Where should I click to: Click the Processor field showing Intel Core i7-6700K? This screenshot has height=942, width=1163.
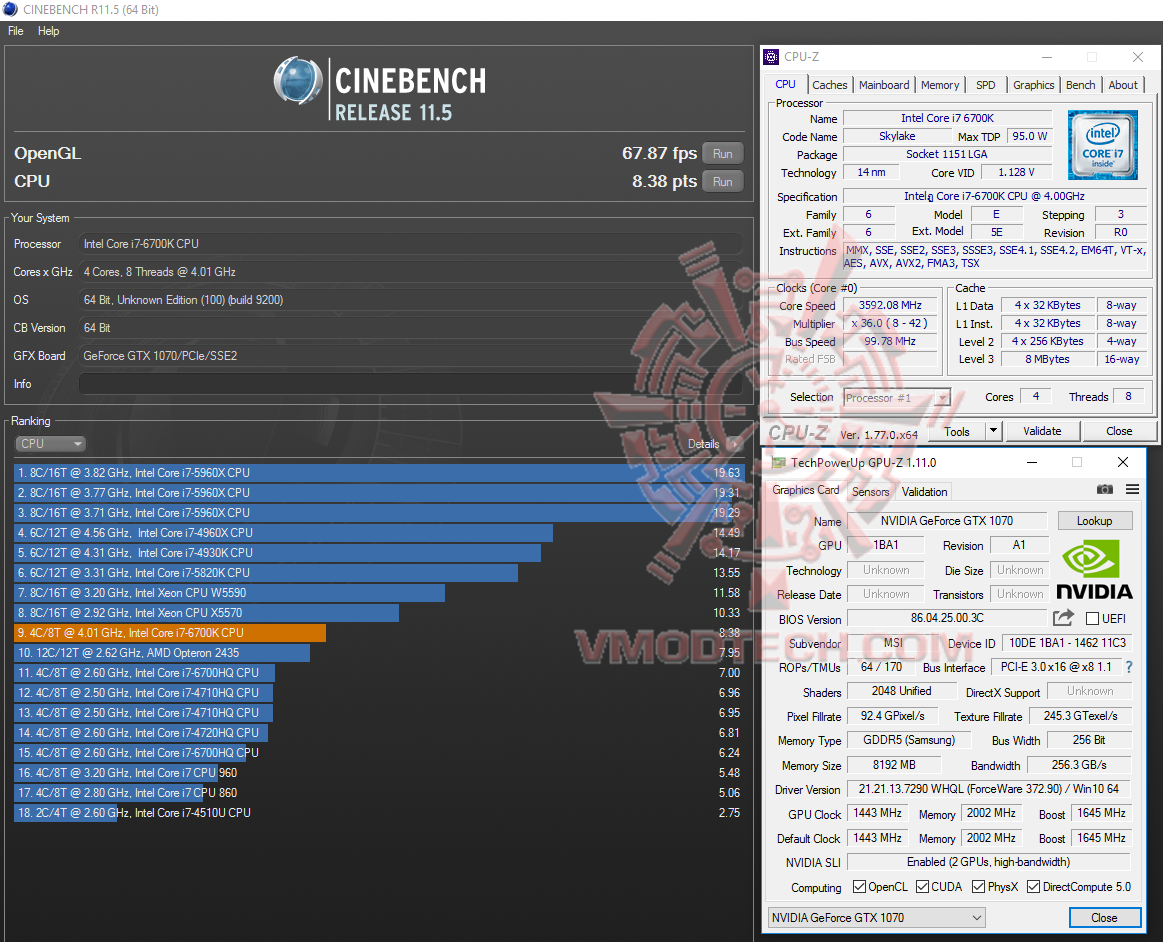(x=411, y=244)
